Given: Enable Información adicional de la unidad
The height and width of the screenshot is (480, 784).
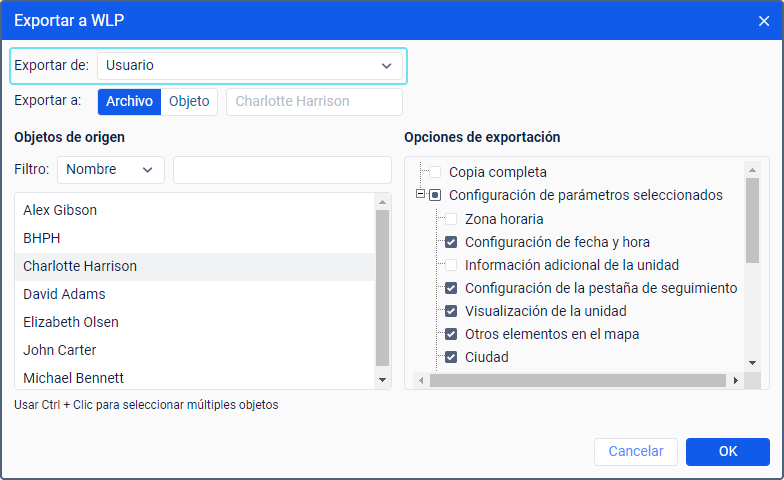Looking at the screenshot, I should (x=451, y=265).
